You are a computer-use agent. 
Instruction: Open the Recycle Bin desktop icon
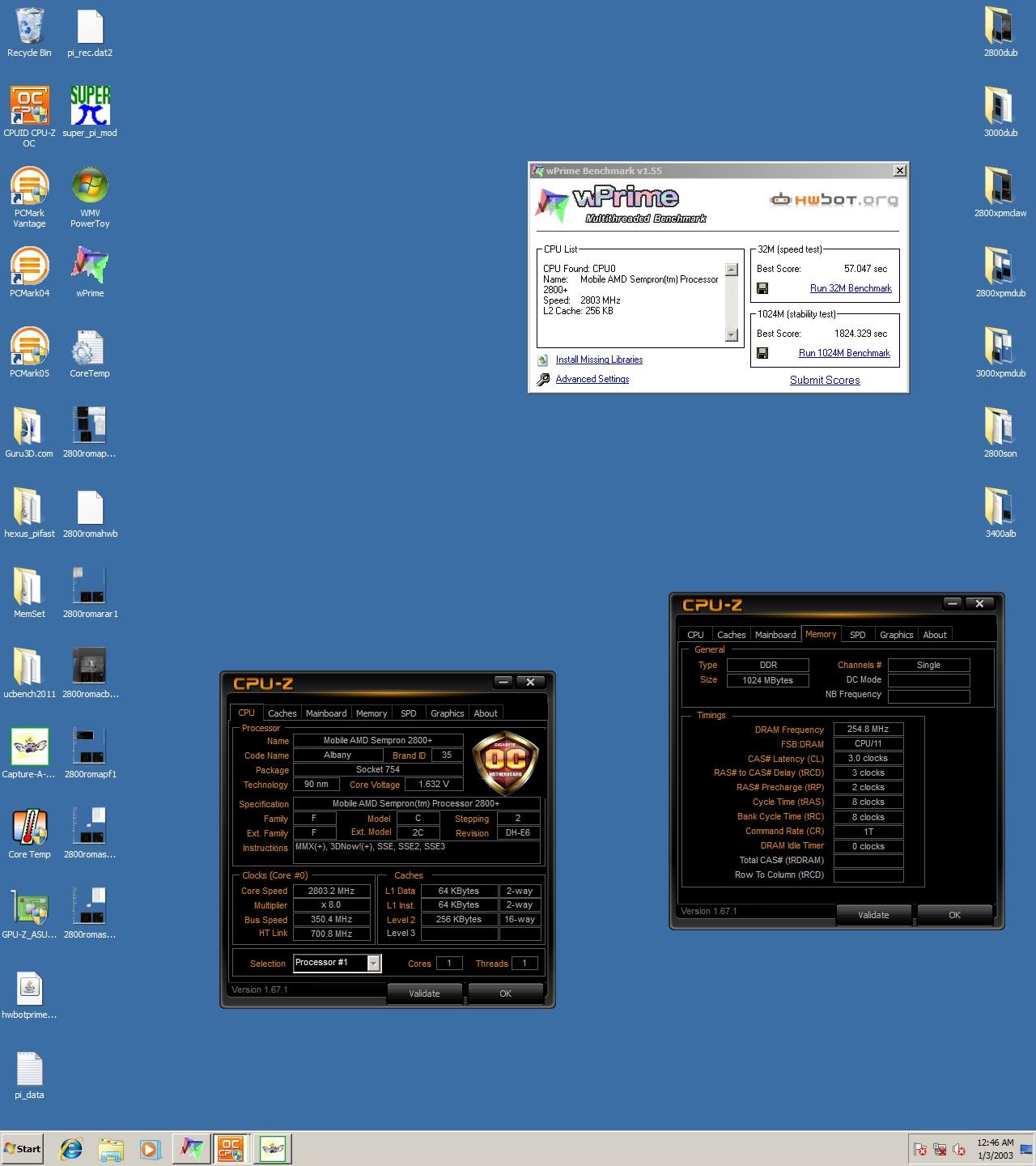click(29, 32)
